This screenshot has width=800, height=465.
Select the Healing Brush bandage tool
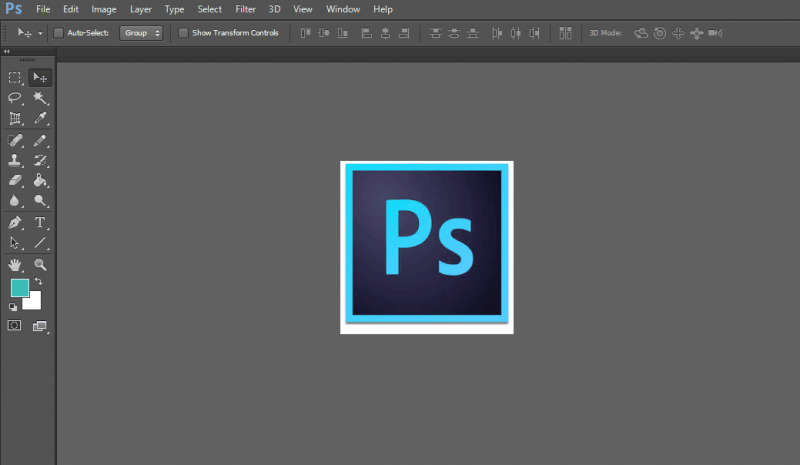(14, 140)
